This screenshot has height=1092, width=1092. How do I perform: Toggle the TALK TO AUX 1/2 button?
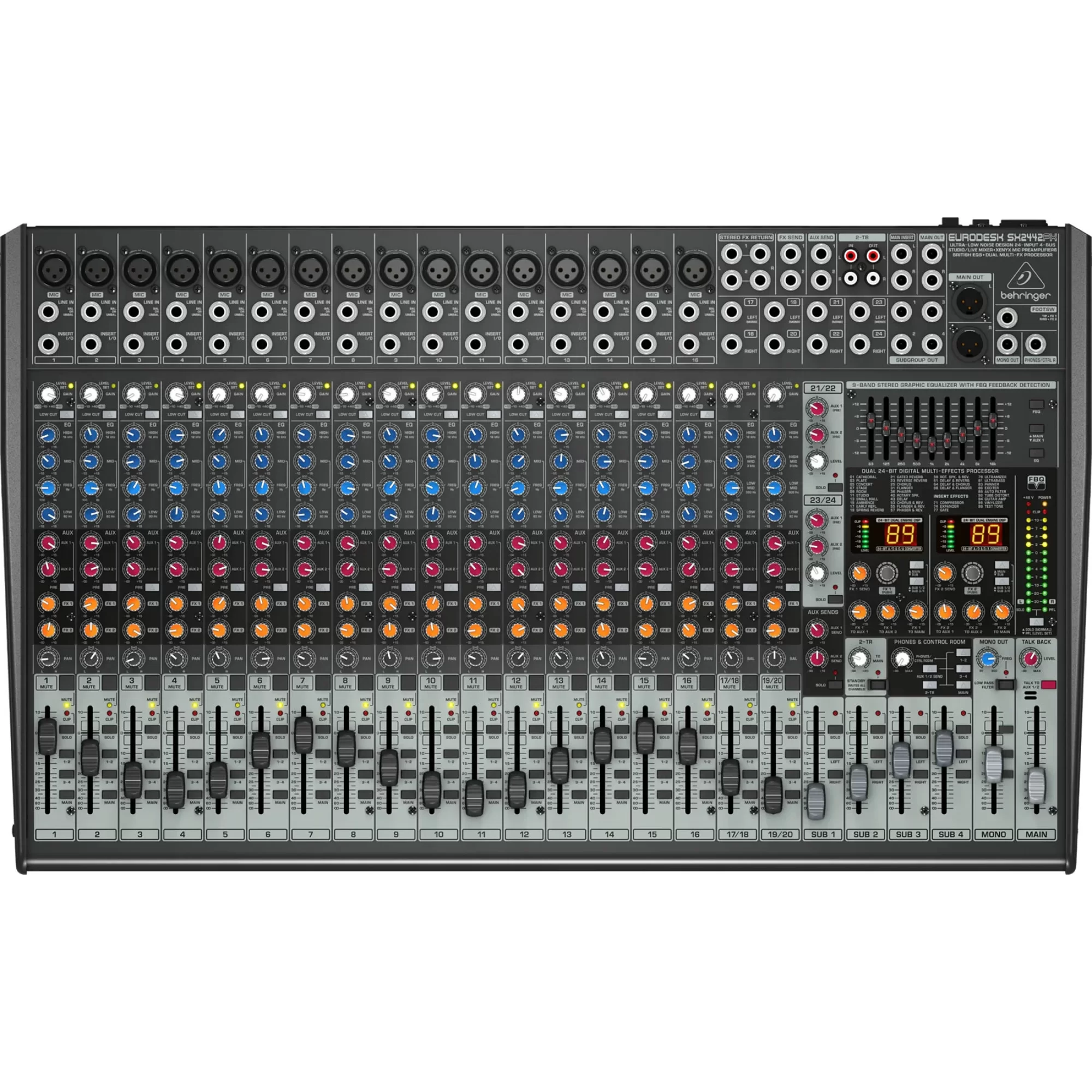point(1048,685)
